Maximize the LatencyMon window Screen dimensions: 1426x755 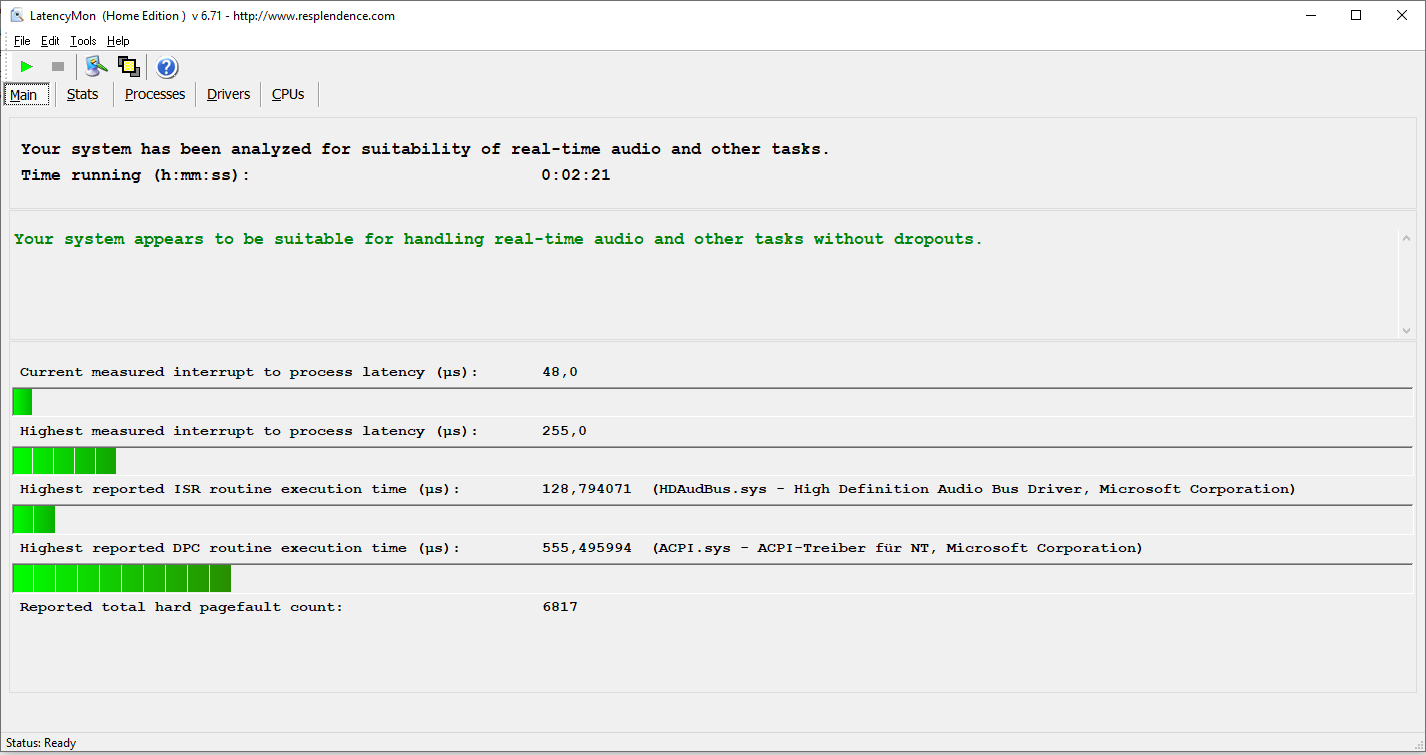(x=1356, y=15)
